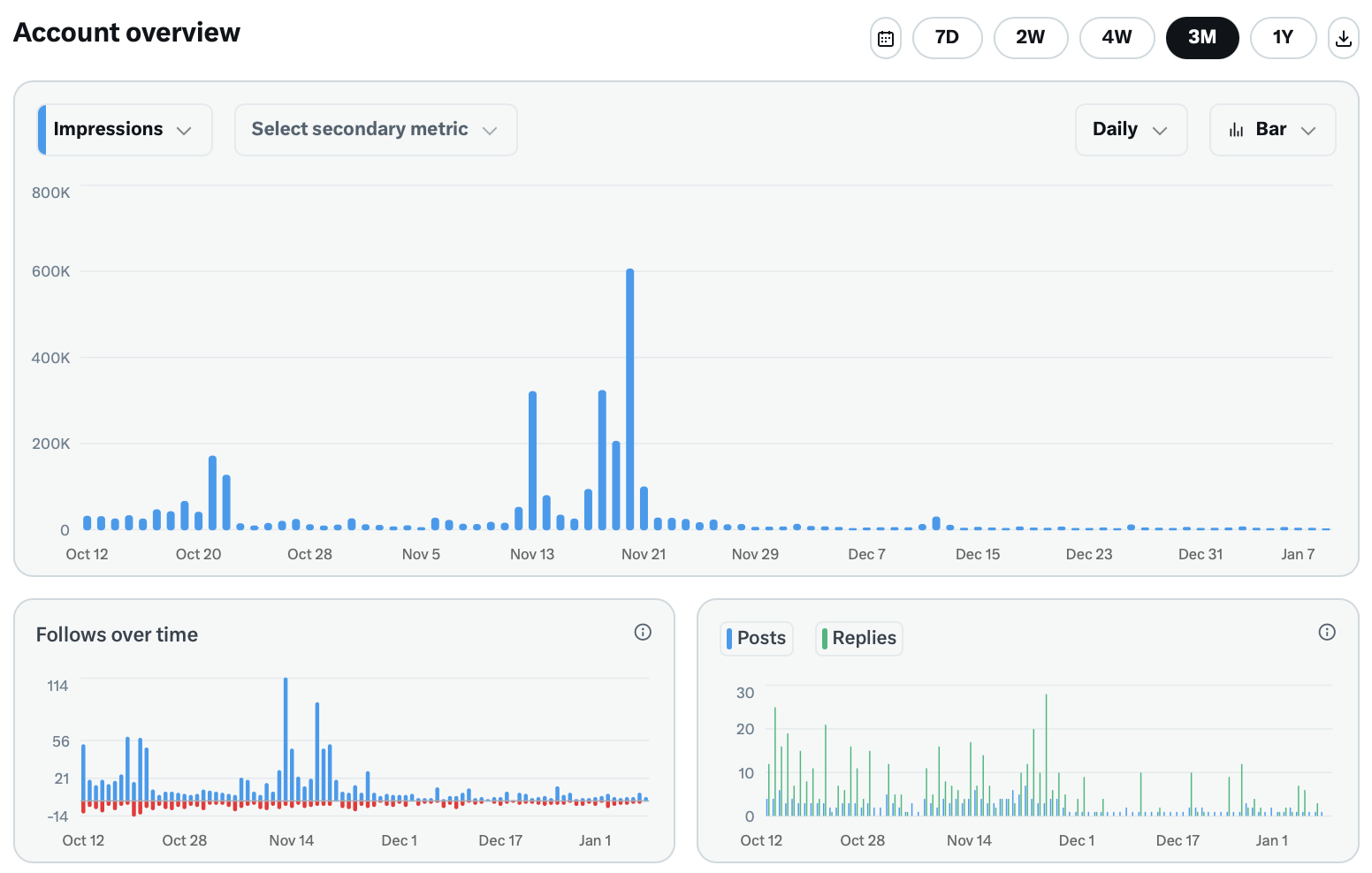Switch to the 7D time range
Image resolution: width=1372 pixels, height=873 pixels.
click(x=947, y=38)
